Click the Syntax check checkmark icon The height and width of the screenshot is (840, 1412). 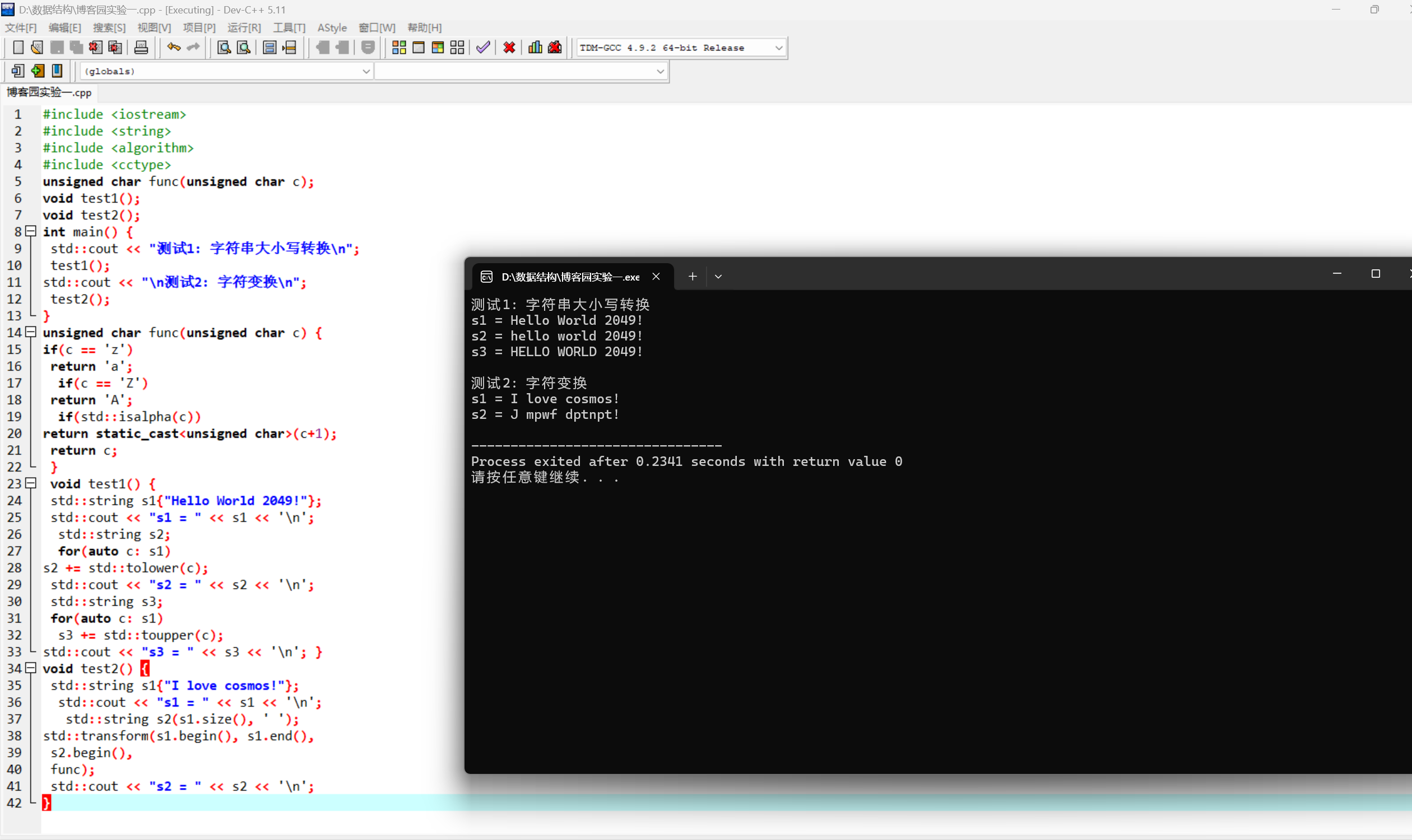coord(482,48)
